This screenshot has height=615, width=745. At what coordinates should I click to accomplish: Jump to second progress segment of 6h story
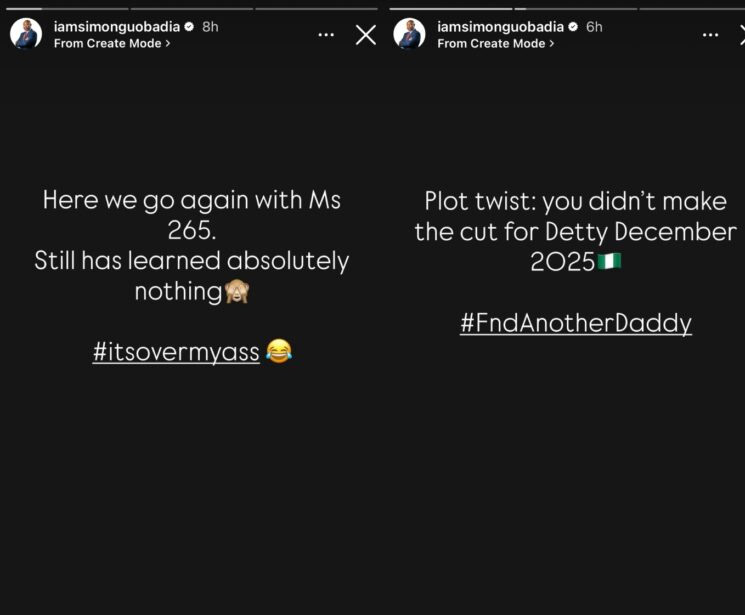pos(575,9)
